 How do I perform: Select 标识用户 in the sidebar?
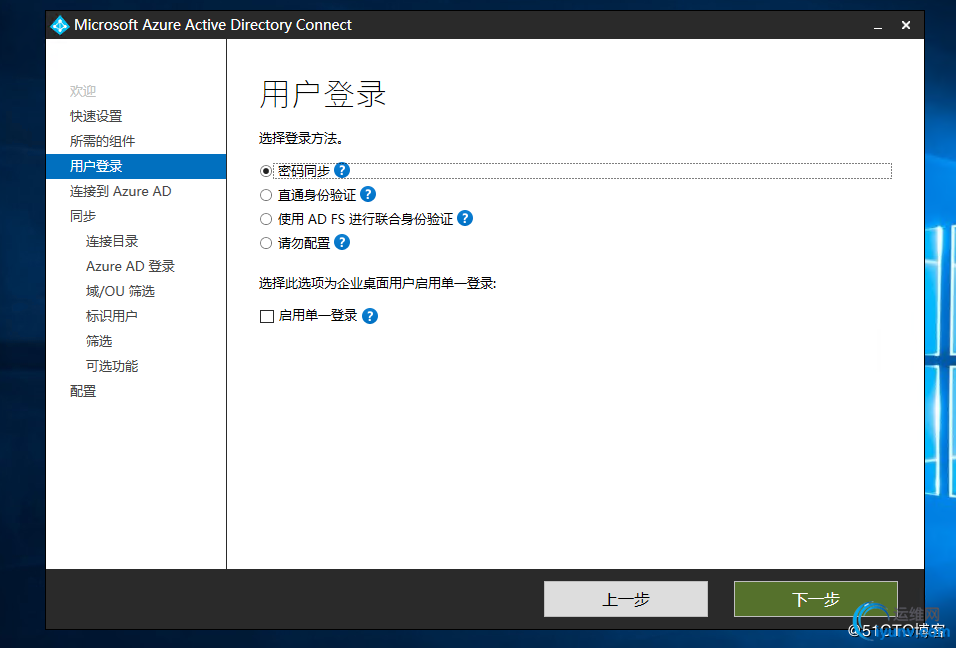click(112, 316)
